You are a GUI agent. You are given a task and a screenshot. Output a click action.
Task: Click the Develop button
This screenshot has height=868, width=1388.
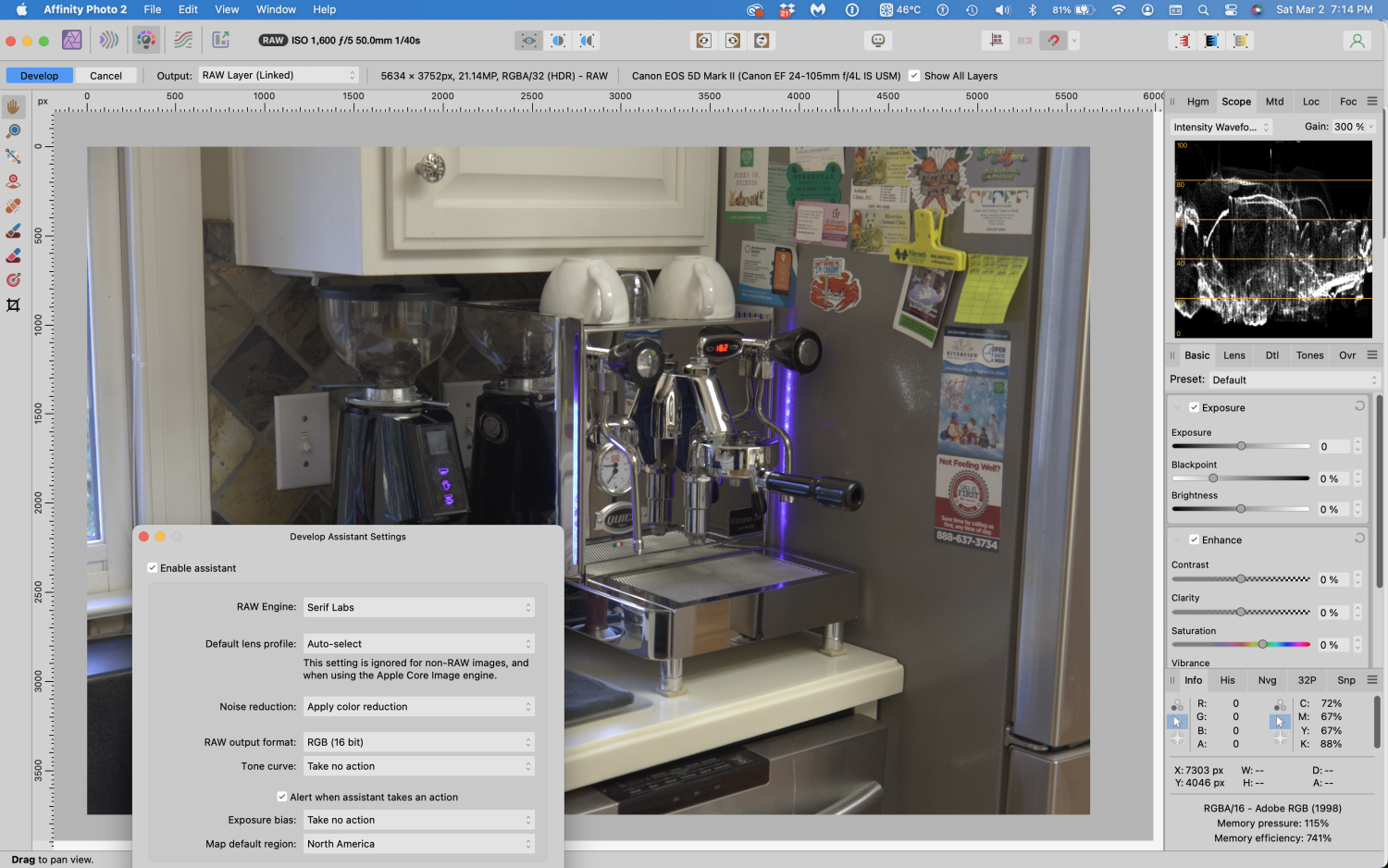(39, 75)
